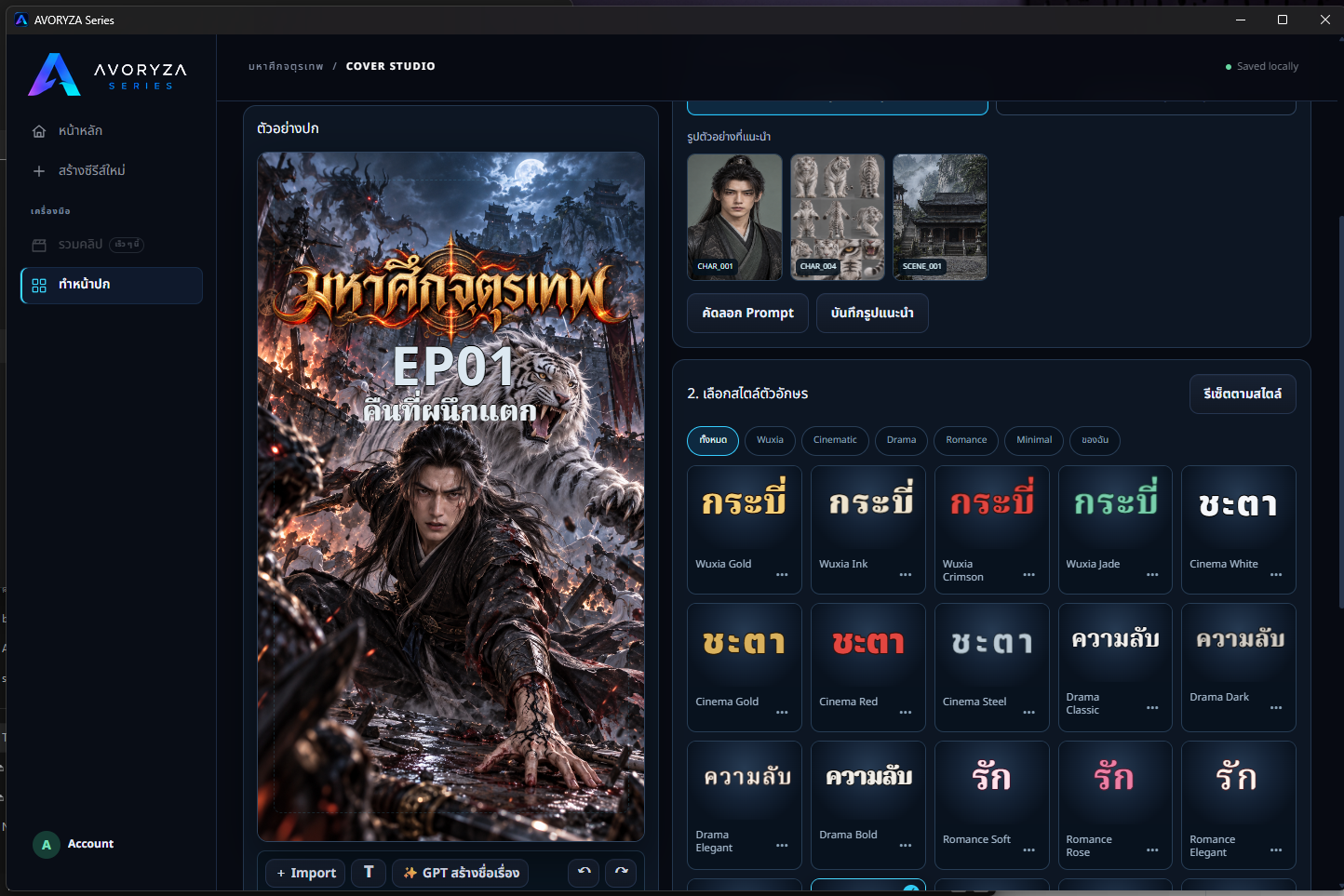Open รวมคลิป tool in sidebar
Image resolution: width=1344 pixels, height=896 pixels.
[x=112, y=245]
